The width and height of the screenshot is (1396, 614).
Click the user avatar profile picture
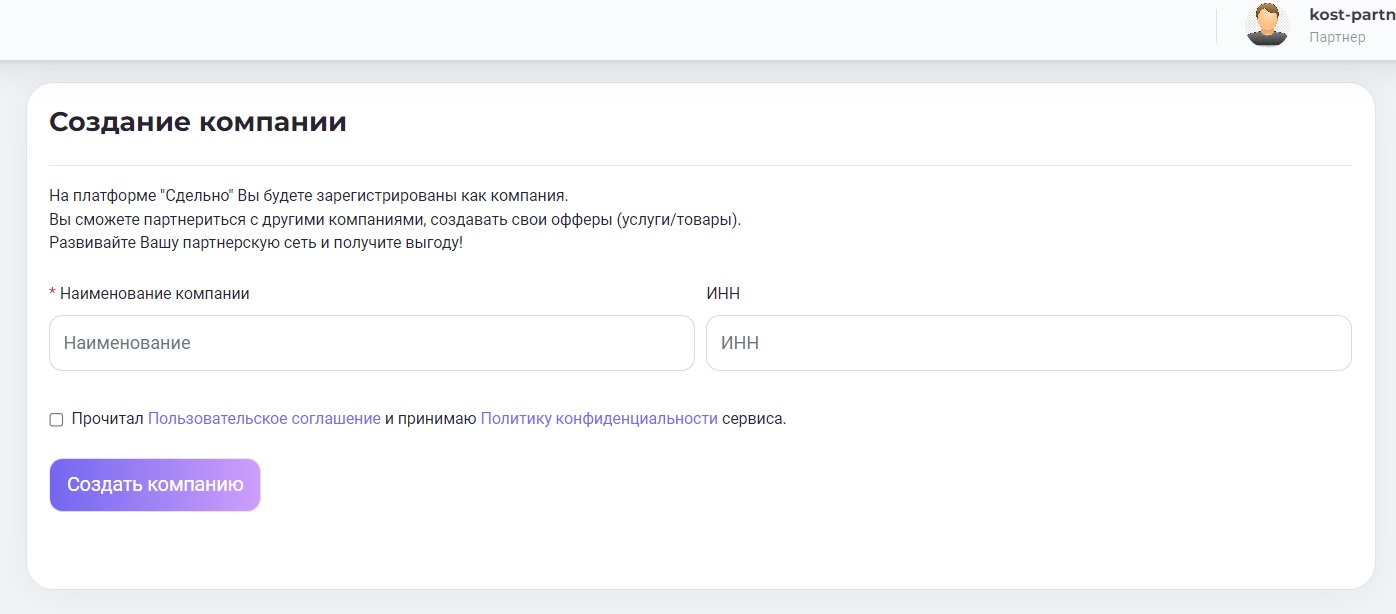coord(1267,25)
